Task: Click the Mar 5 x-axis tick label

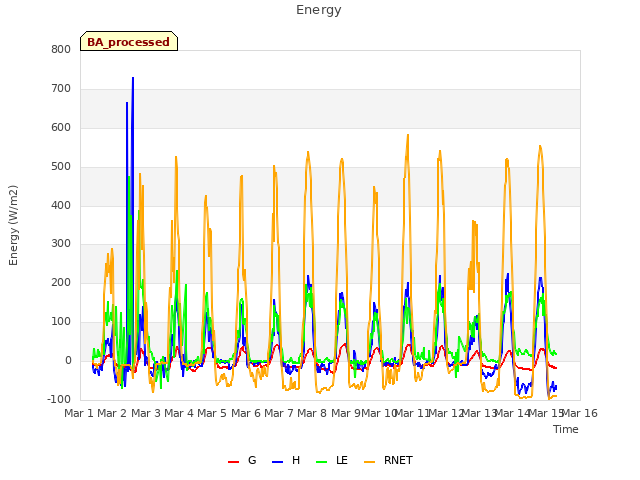Action: click(x=212, y=413)
